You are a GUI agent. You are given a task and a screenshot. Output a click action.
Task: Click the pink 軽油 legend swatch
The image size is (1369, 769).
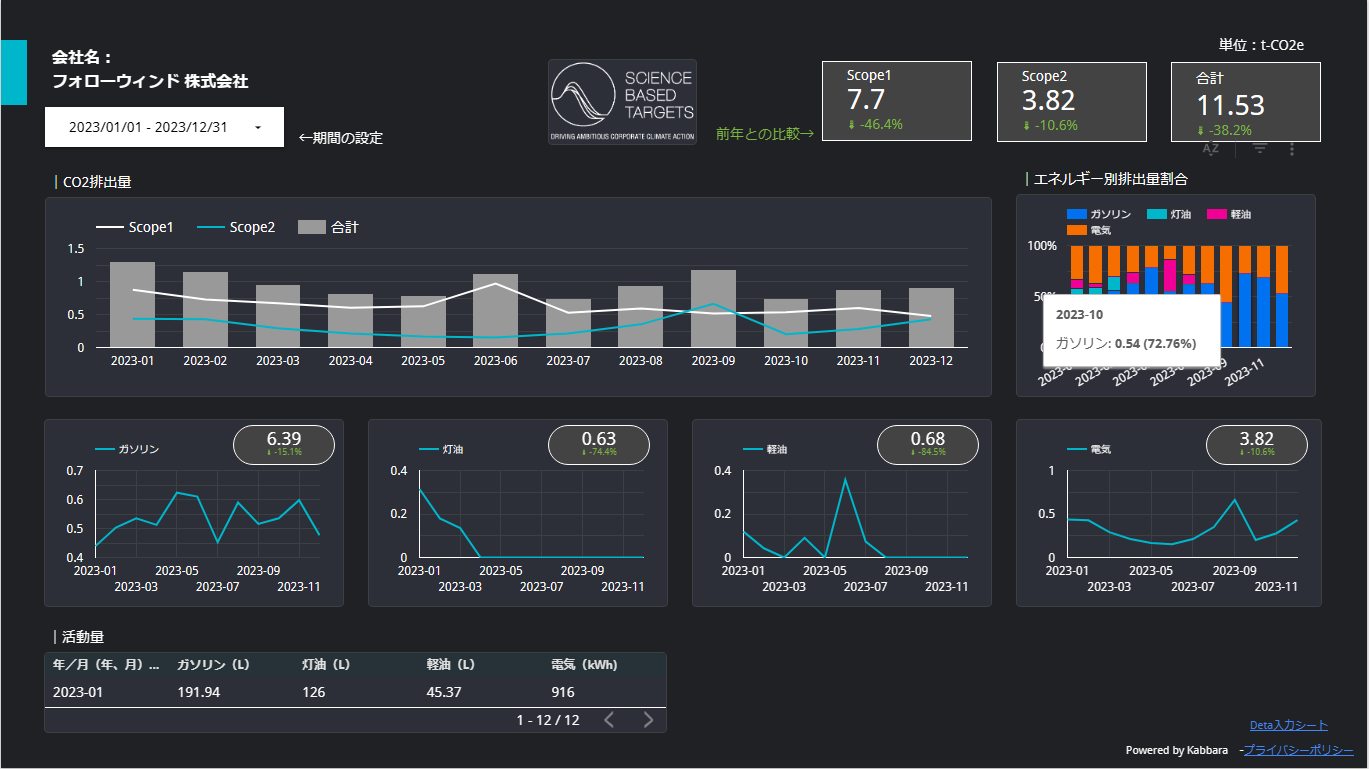pos(1217,215)
